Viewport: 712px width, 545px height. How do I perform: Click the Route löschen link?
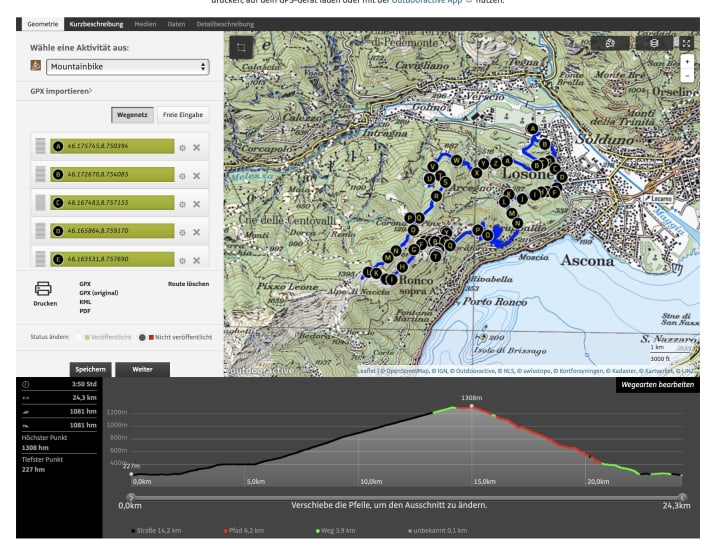pos(188,284)
